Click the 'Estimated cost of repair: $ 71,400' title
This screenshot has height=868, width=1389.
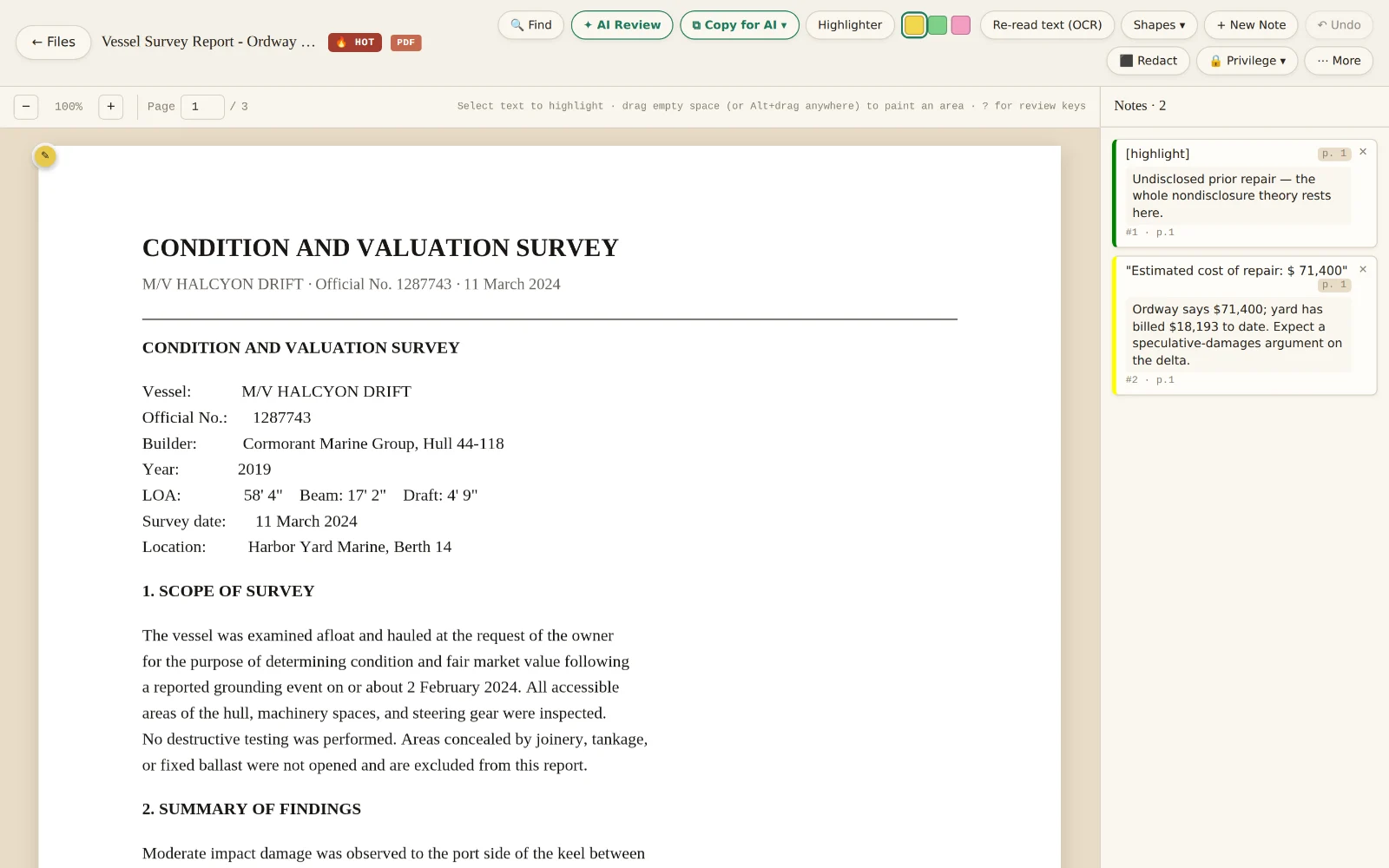(1236, 271)
